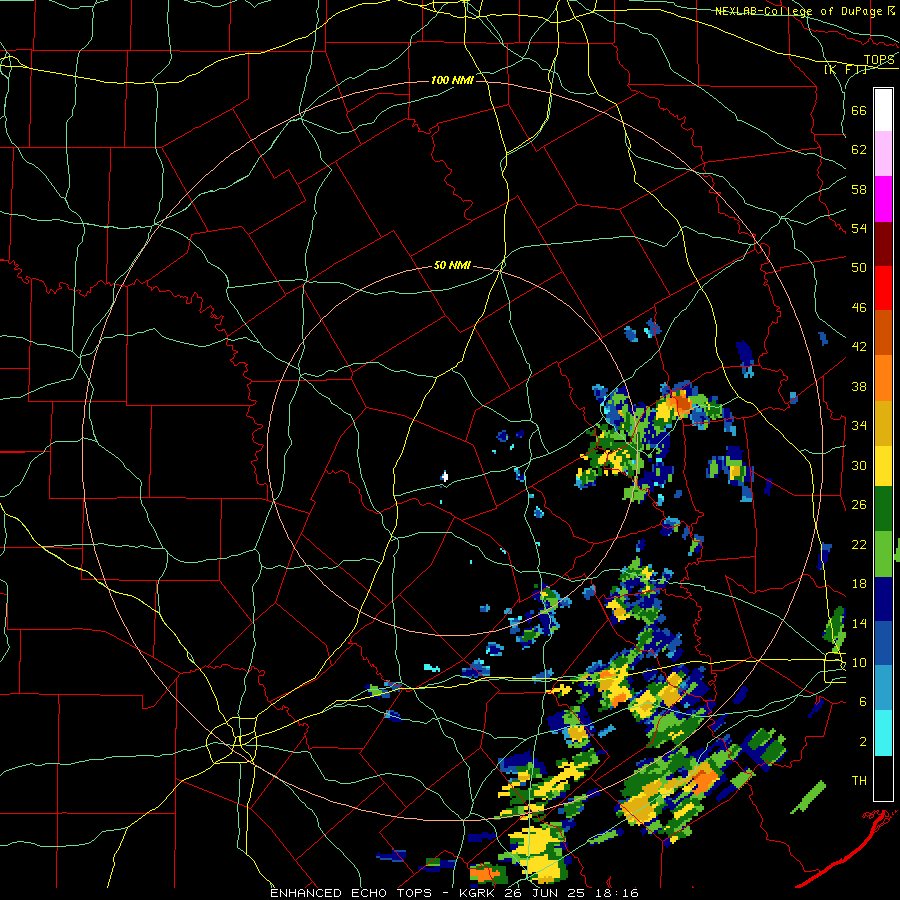Click the white radar site marker at center
The image size is (900, 900).
(444, 476)
